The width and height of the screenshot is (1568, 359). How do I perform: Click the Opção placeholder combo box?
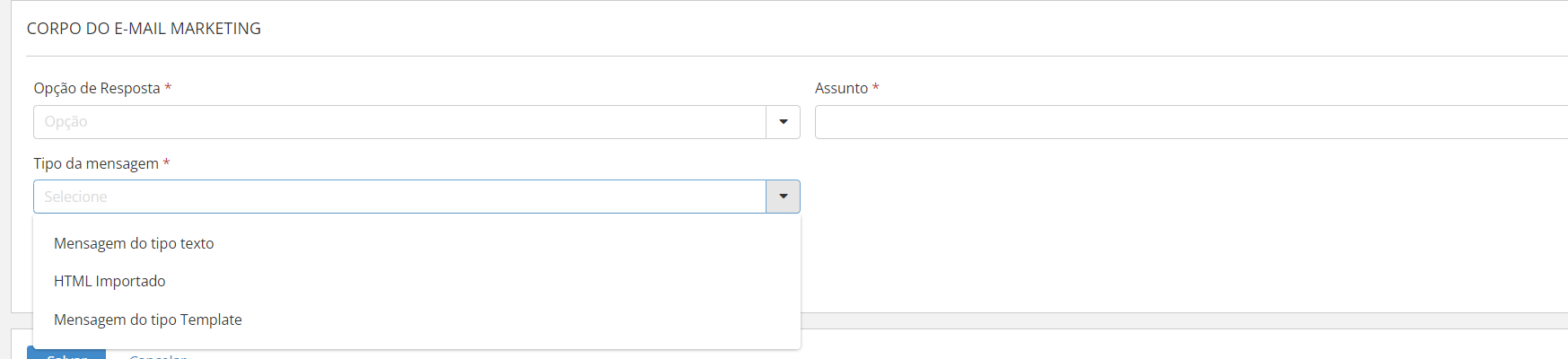point(399,122)
